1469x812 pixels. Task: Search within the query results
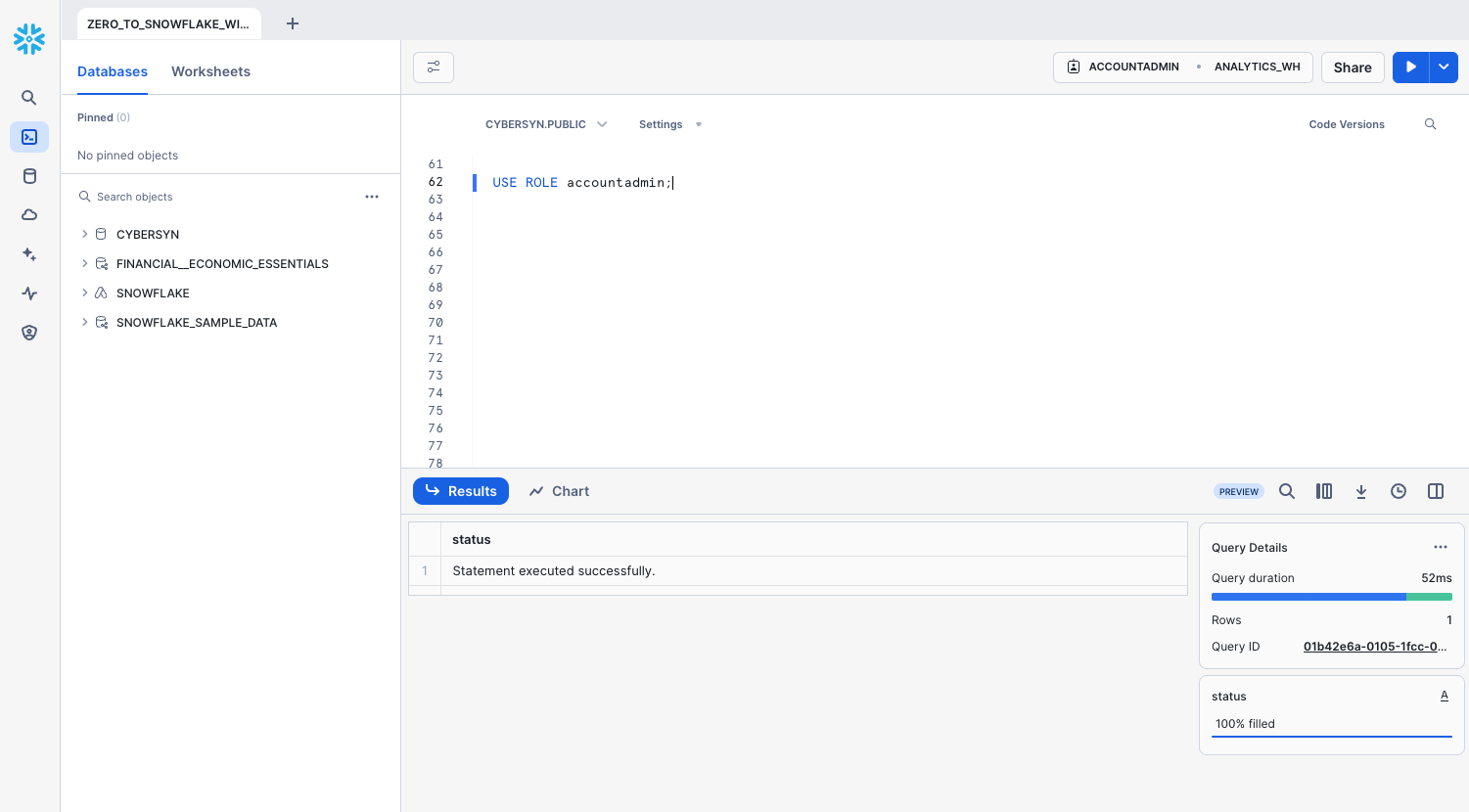pos(1287,491)
